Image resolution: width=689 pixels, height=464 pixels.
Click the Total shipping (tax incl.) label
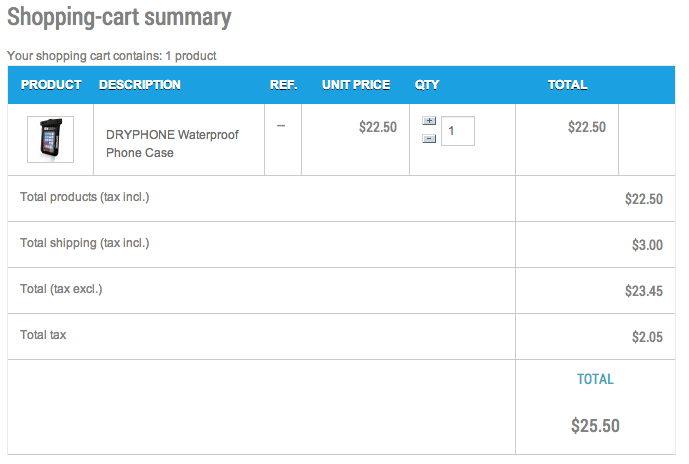[85, 243]
